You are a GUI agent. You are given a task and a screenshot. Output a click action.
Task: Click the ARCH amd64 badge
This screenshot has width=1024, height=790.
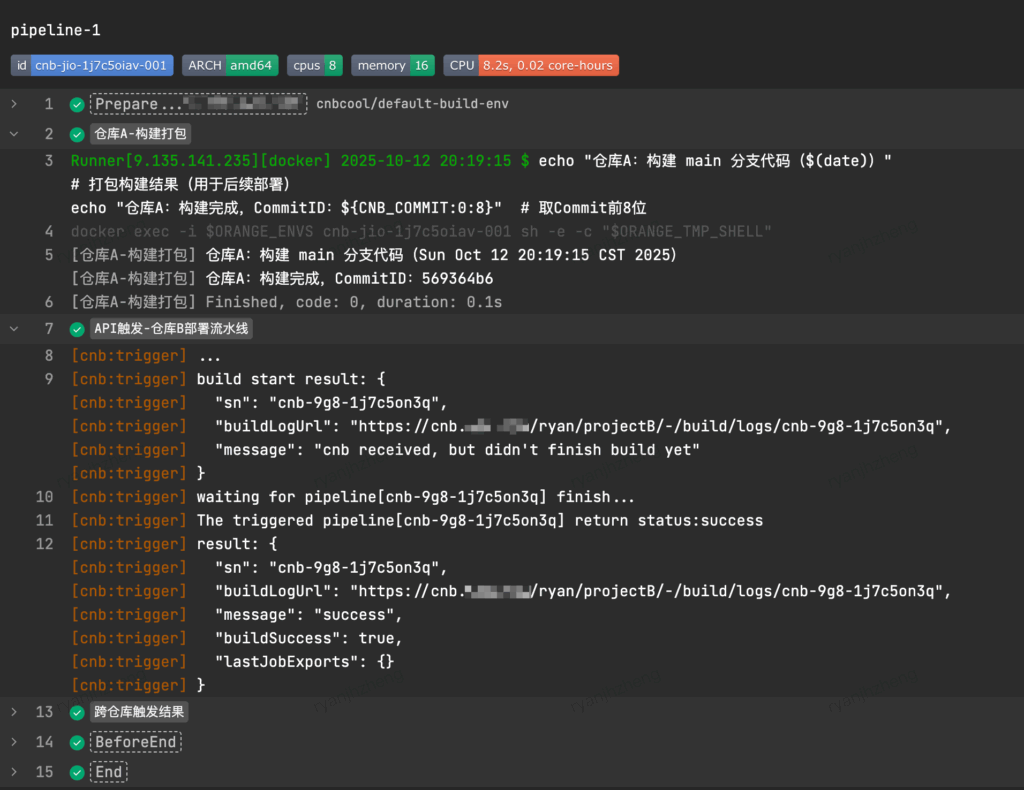pos(229,65)
